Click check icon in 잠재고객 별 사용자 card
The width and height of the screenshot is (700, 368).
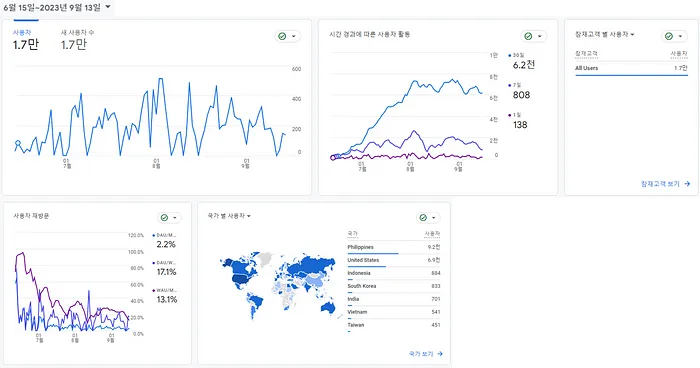(669, 36)
